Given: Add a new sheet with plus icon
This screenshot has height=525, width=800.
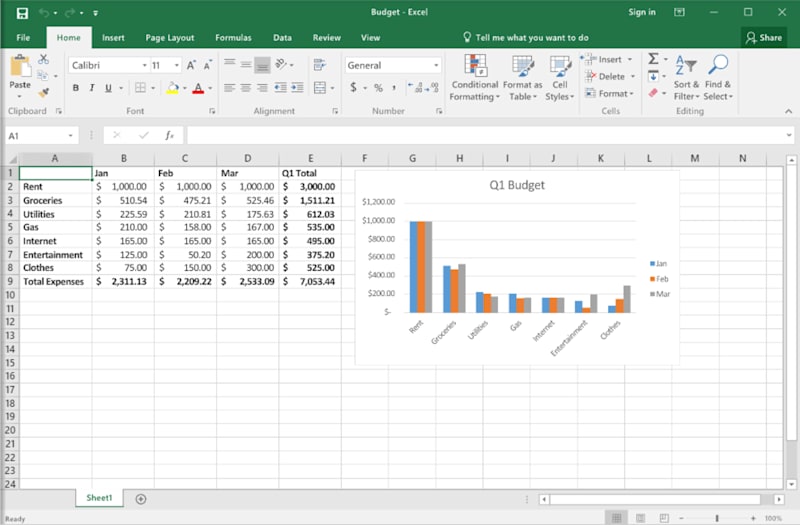Looking at the screenshot, I should (141, 499).
